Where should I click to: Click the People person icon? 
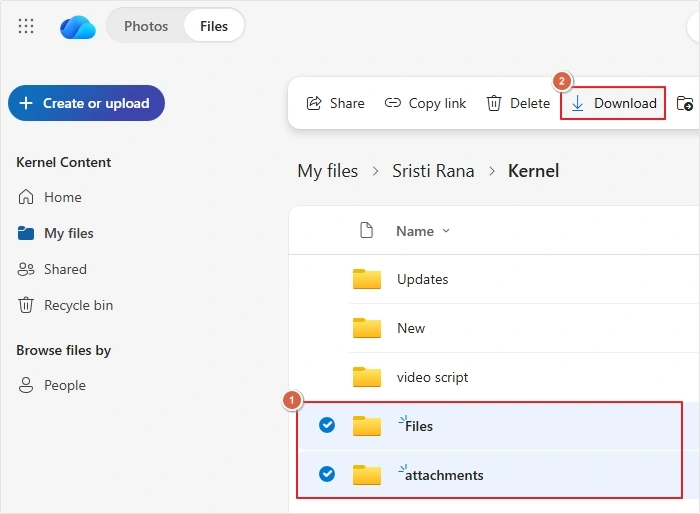pos(26,385)
